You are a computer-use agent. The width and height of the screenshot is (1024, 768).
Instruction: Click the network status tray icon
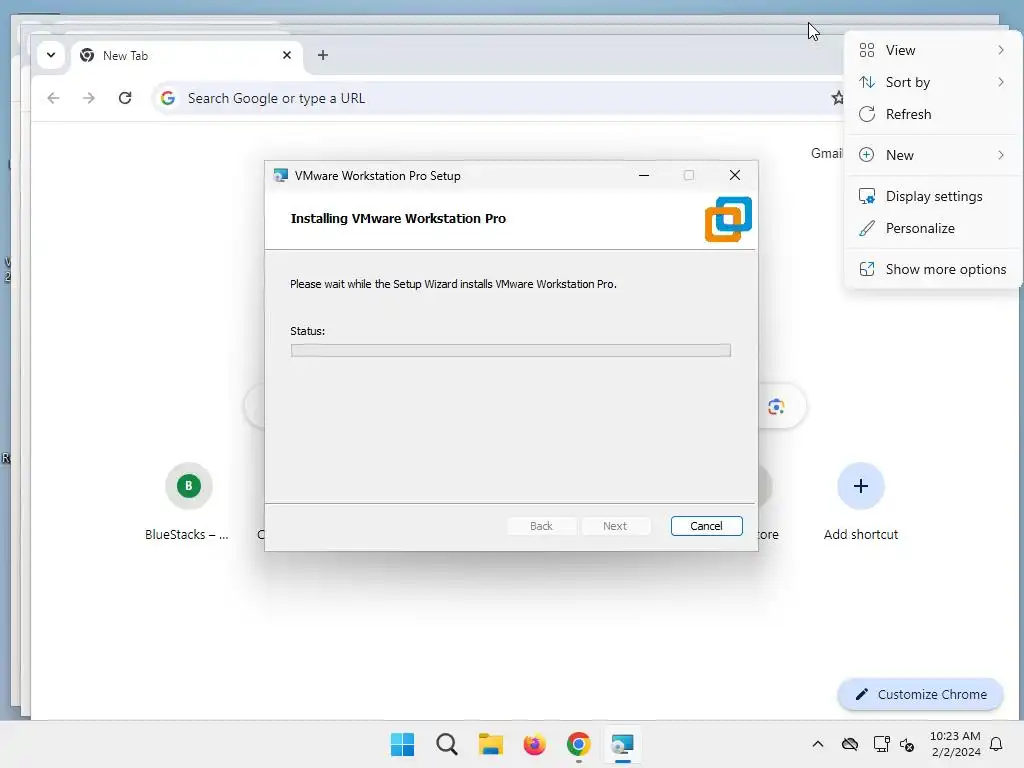pyautogui.click(x=882, y=744)
